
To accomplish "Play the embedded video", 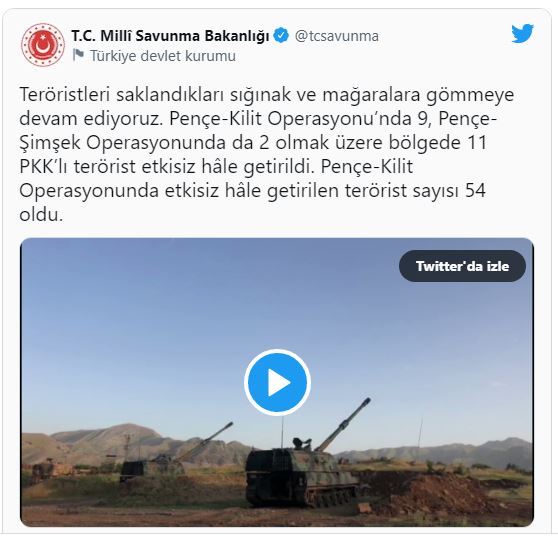I will point(277,383).
